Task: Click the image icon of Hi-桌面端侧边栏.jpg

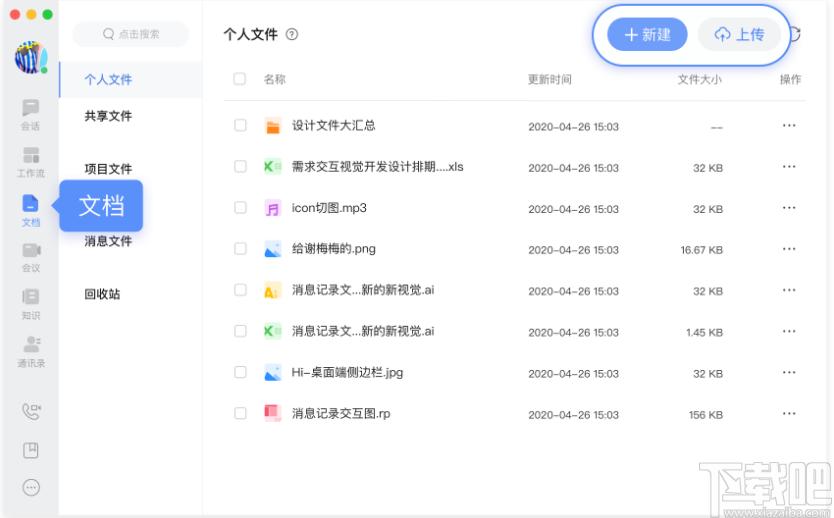Action: (x=272, y=372)
